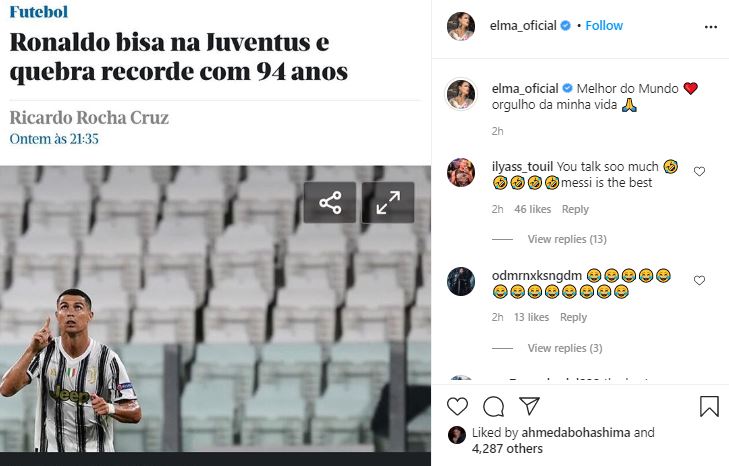Click the share icon on the image
This screenshot has height=466, width=729.
coord(330,203)
